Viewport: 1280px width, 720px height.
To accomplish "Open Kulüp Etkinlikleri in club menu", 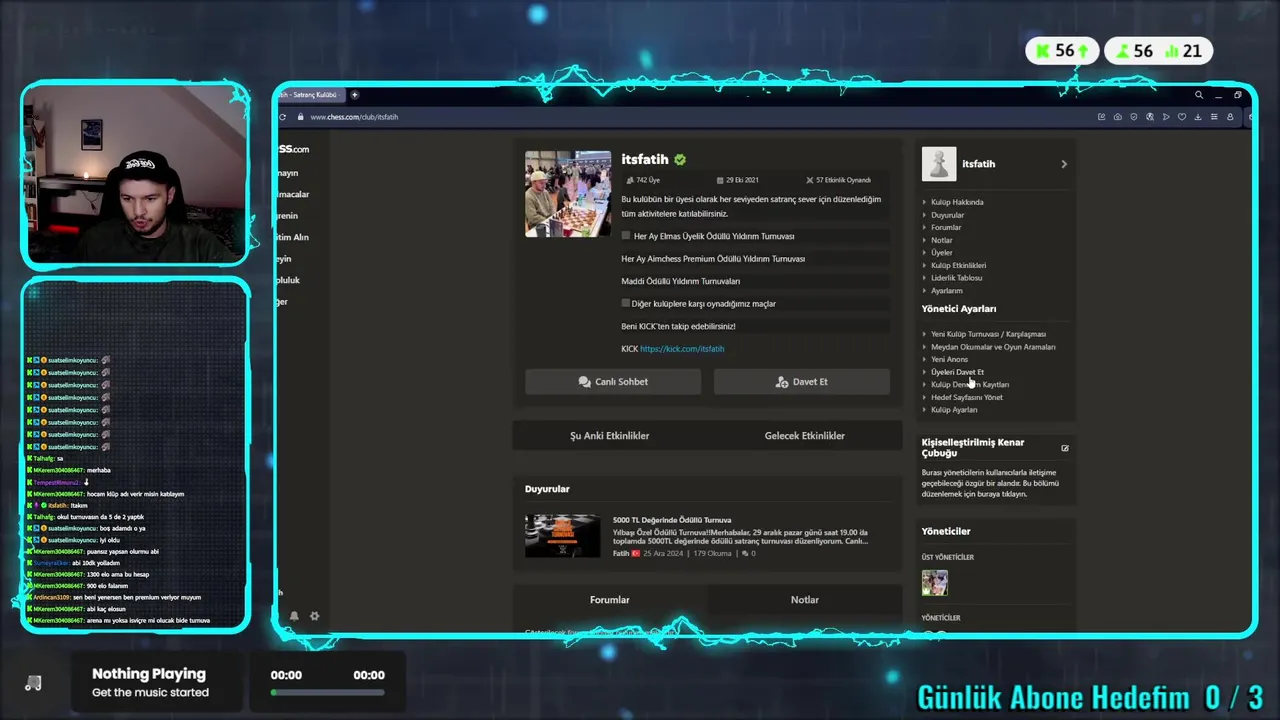I will point(958,265).
